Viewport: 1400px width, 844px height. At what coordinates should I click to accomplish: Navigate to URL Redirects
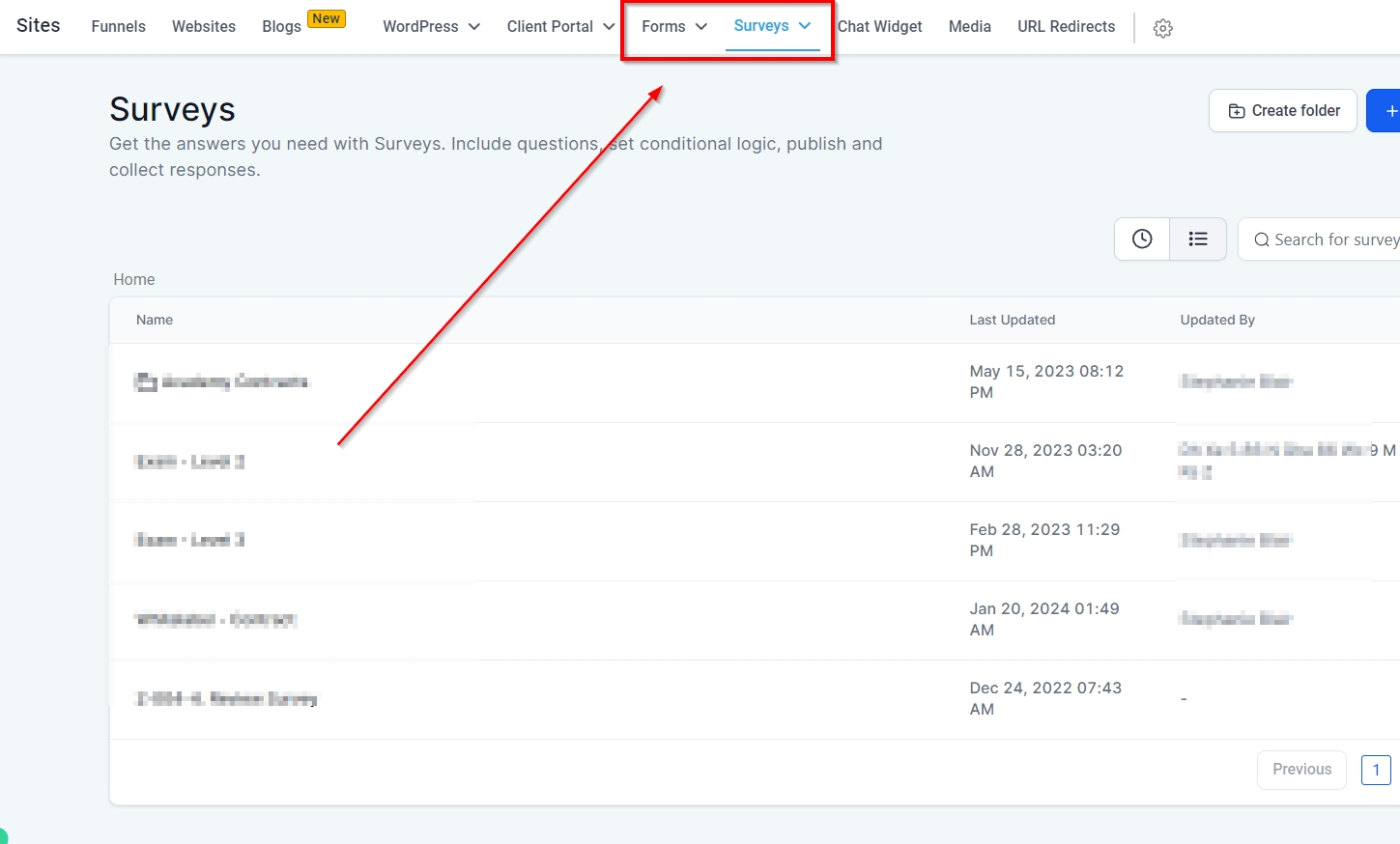coord(1066,27)
